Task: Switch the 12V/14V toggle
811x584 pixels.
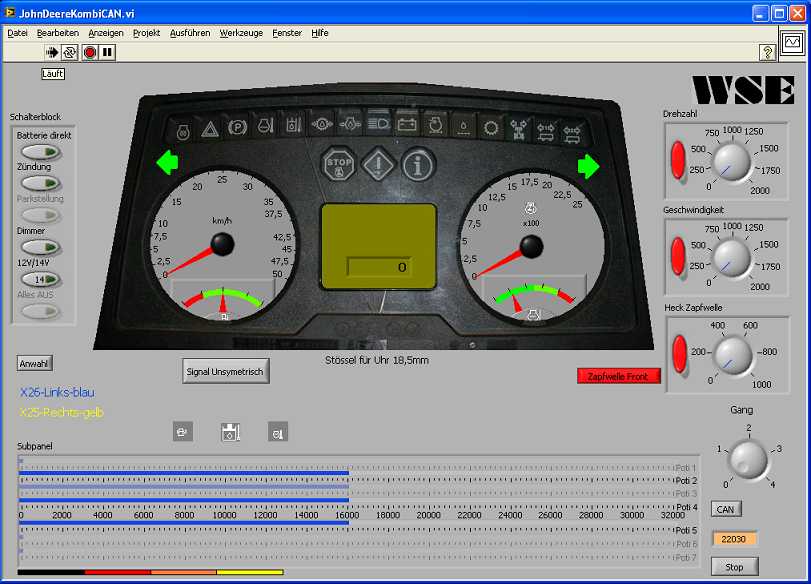Action: 41,279
